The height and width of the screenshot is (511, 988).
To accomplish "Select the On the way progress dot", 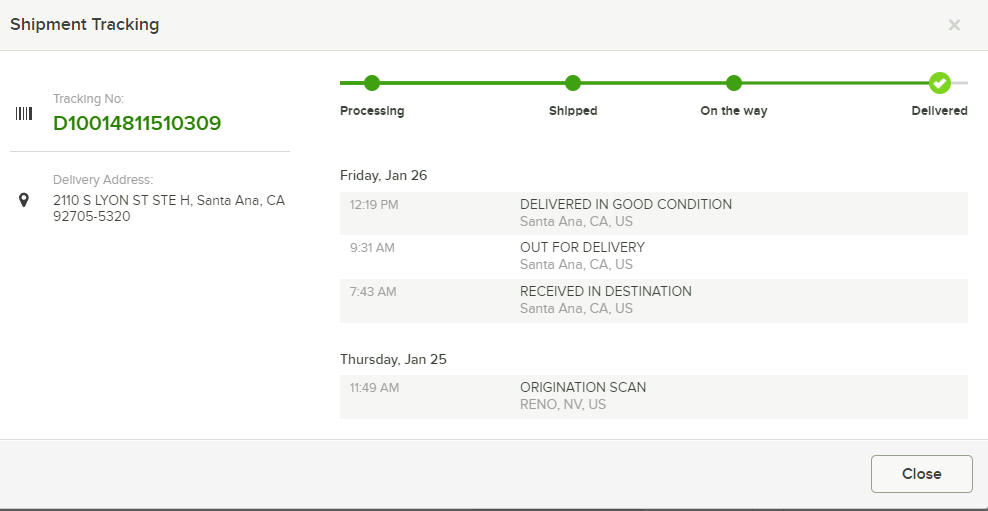I will (x=733, y=83).
